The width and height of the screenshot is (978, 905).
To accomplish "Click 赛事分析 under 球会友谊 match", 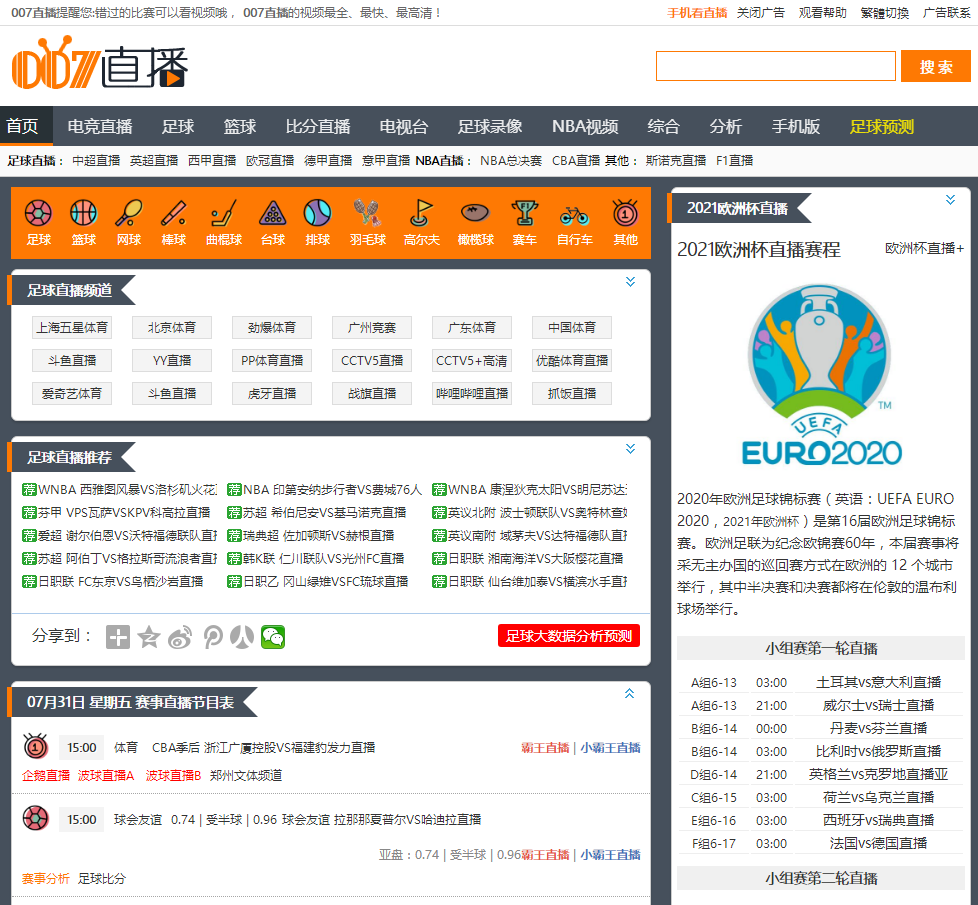I will point(46,879).
